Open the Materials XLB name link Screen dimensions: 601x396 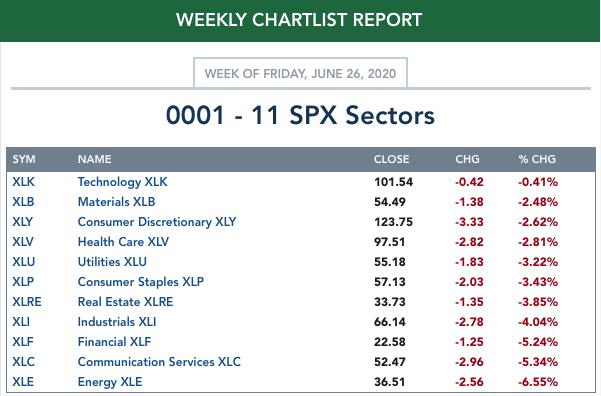click(116, 202)
